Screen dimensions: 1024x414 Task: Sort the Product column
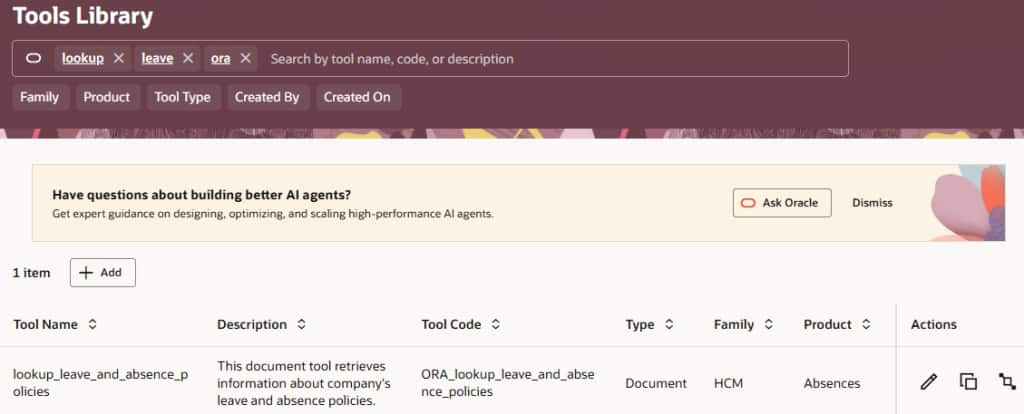coord(866,325)
